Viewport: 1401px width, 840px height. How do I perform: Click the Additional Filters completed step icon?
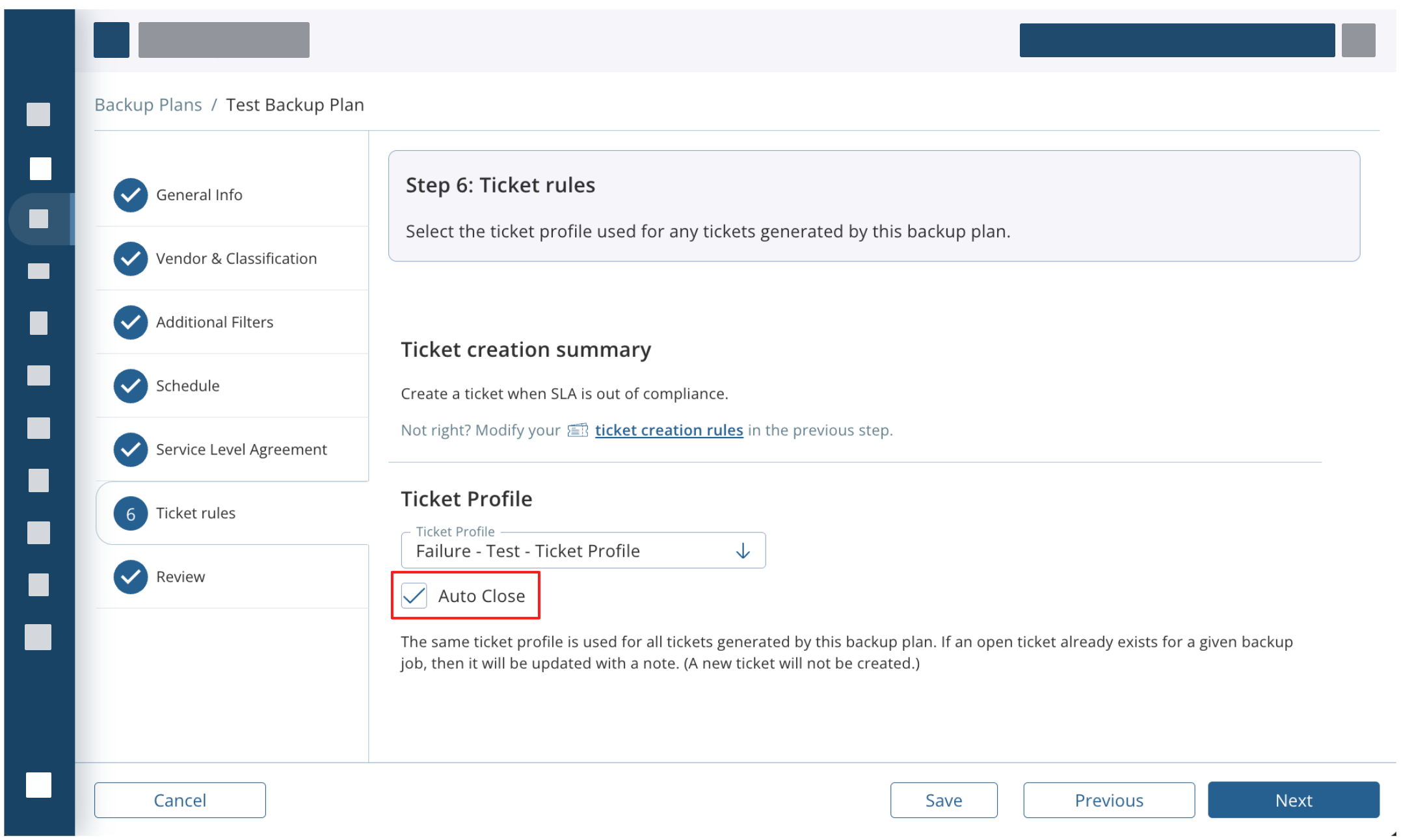point(131,322)
